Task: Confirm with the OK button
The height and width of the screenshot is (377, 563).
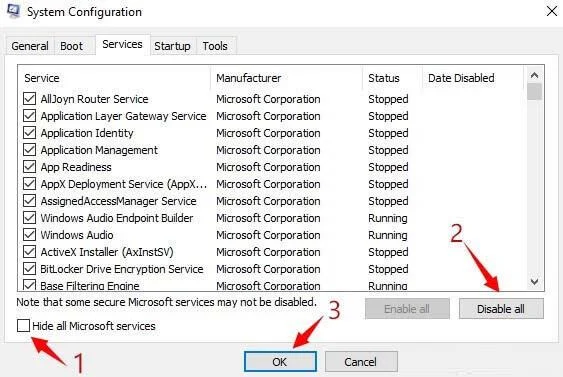Action: coord(280,362)
